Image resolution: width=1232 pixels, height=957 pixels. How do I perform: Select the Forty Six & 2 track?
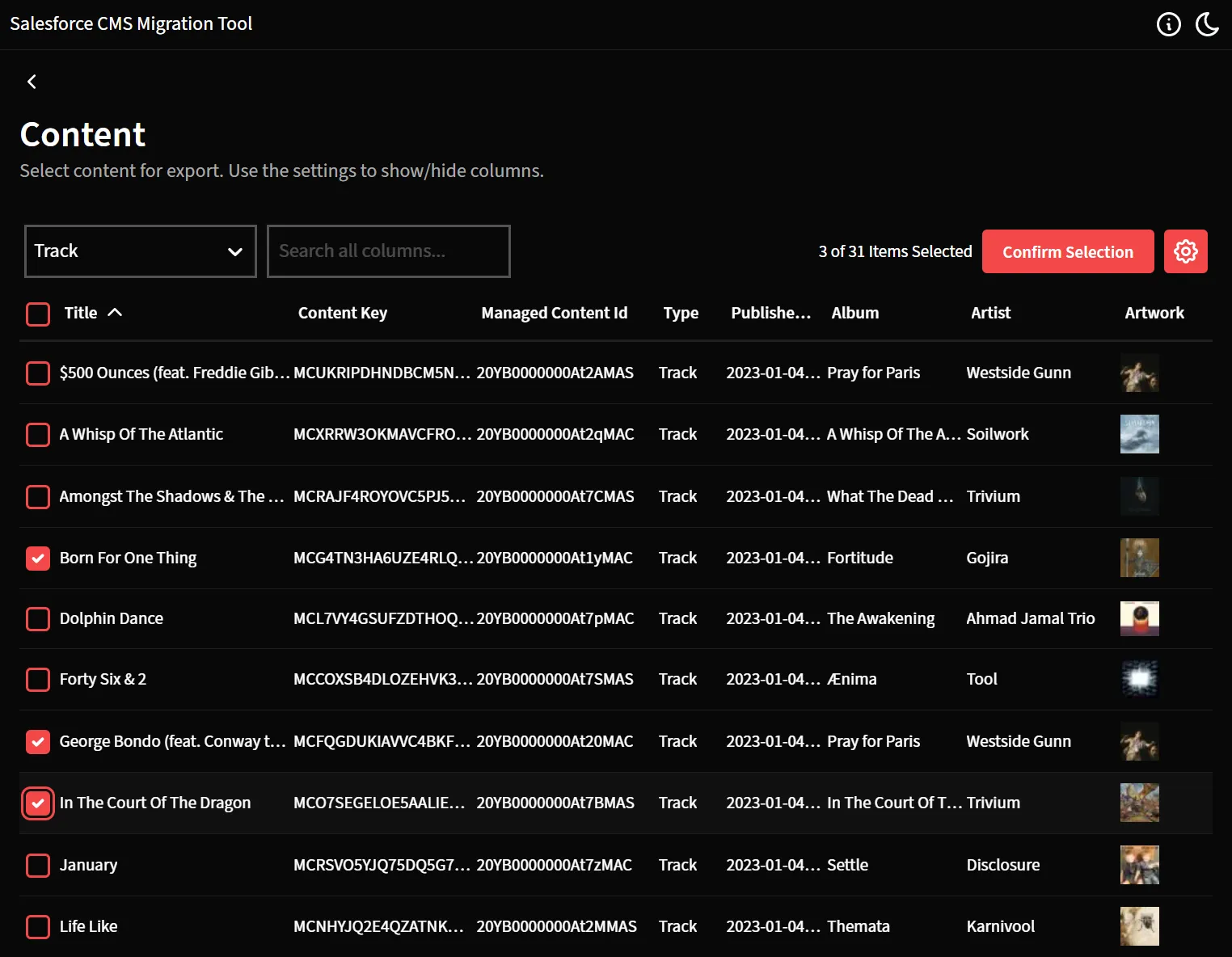pos(38,680)
